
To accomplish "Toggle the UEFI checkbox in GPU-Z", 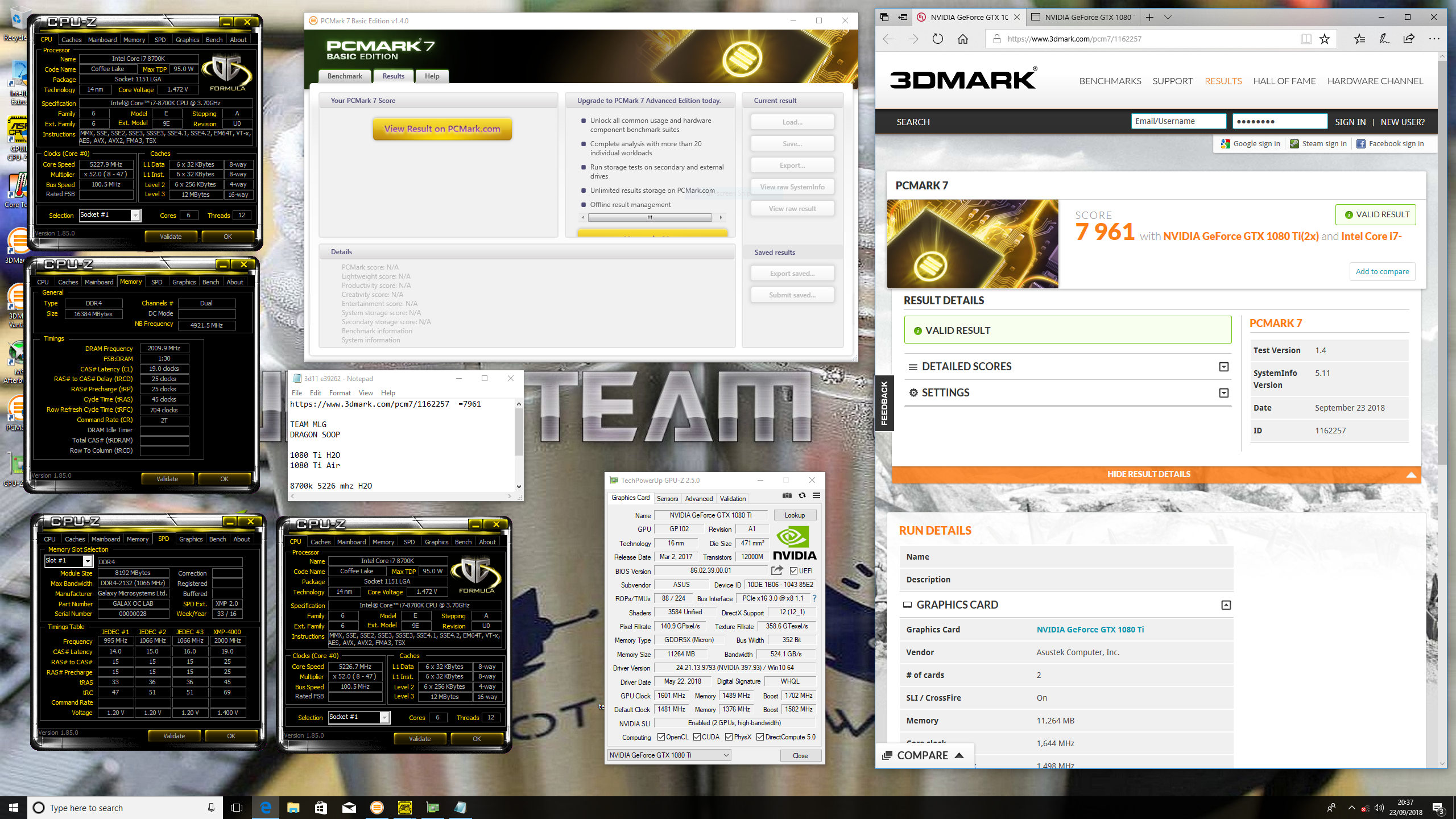I will (793, 570).
